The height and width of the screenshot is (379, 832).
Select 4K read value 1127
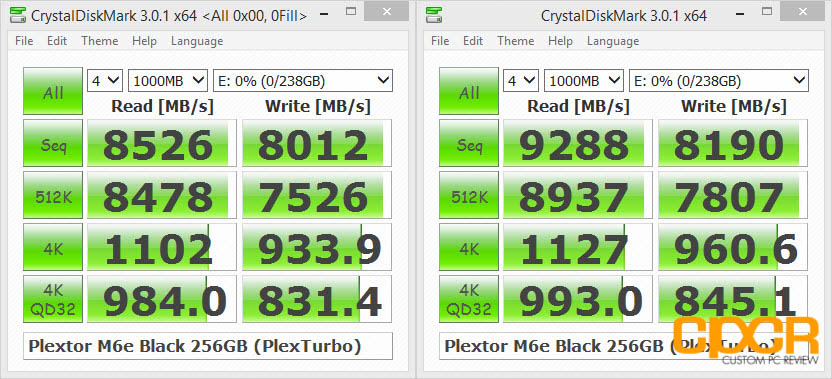578,247
